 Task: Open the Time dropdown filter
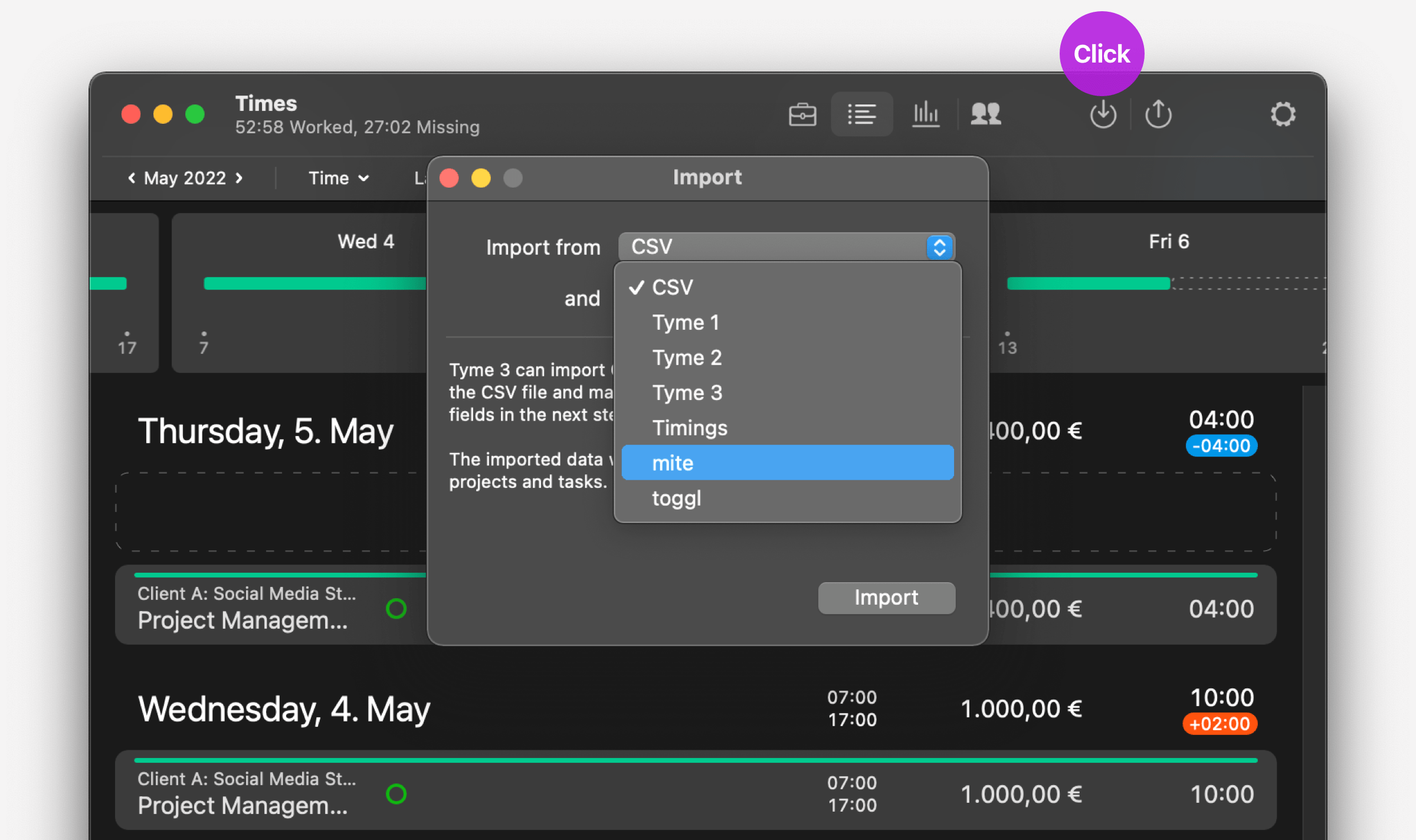[339, 178]
